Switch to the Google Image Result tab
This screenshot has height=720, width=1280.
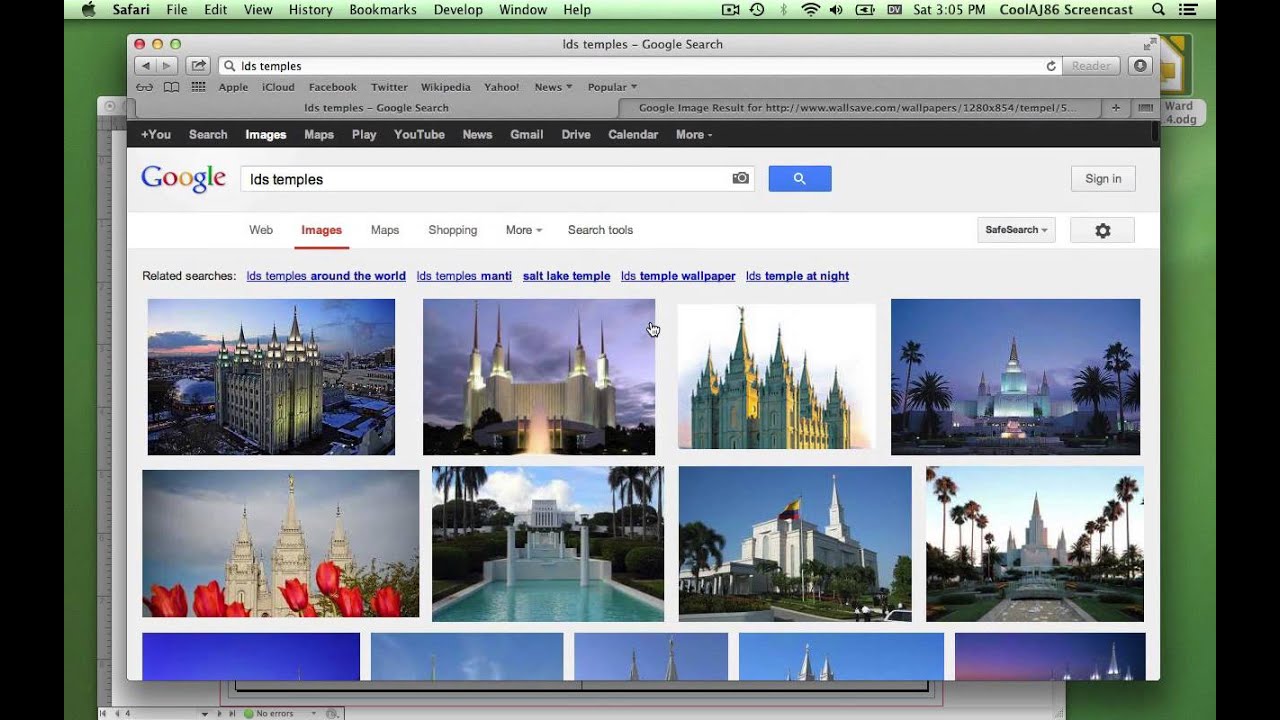858,107
